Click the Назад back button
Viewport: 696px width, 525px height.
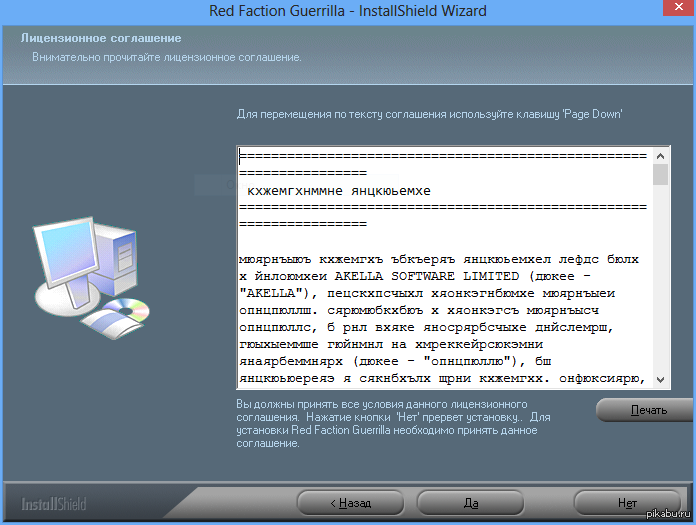pos(350,503)
